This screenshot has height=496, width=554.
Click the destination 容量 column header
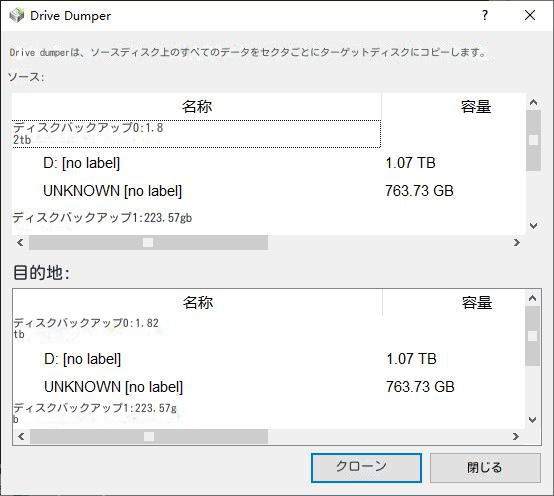click(476, 303)
